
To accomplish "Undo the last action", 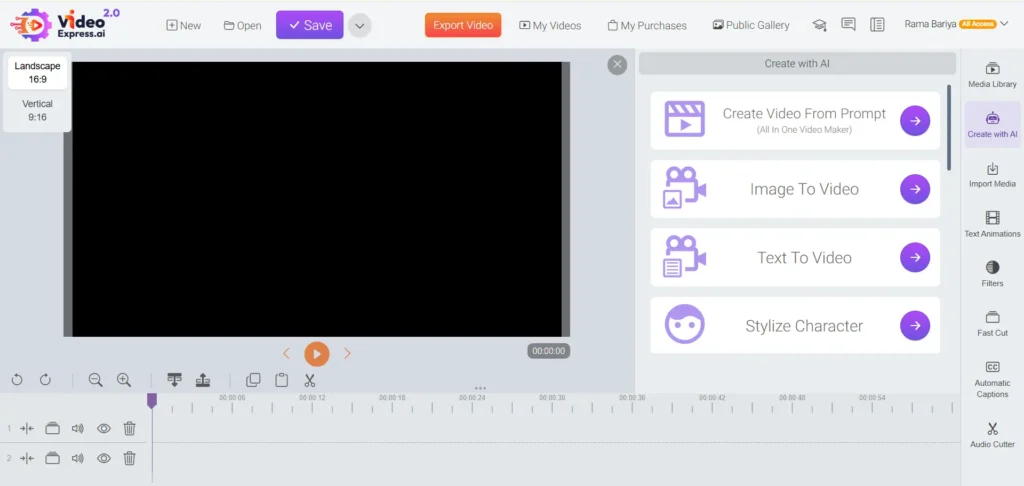I will click(x=17, y=380).
